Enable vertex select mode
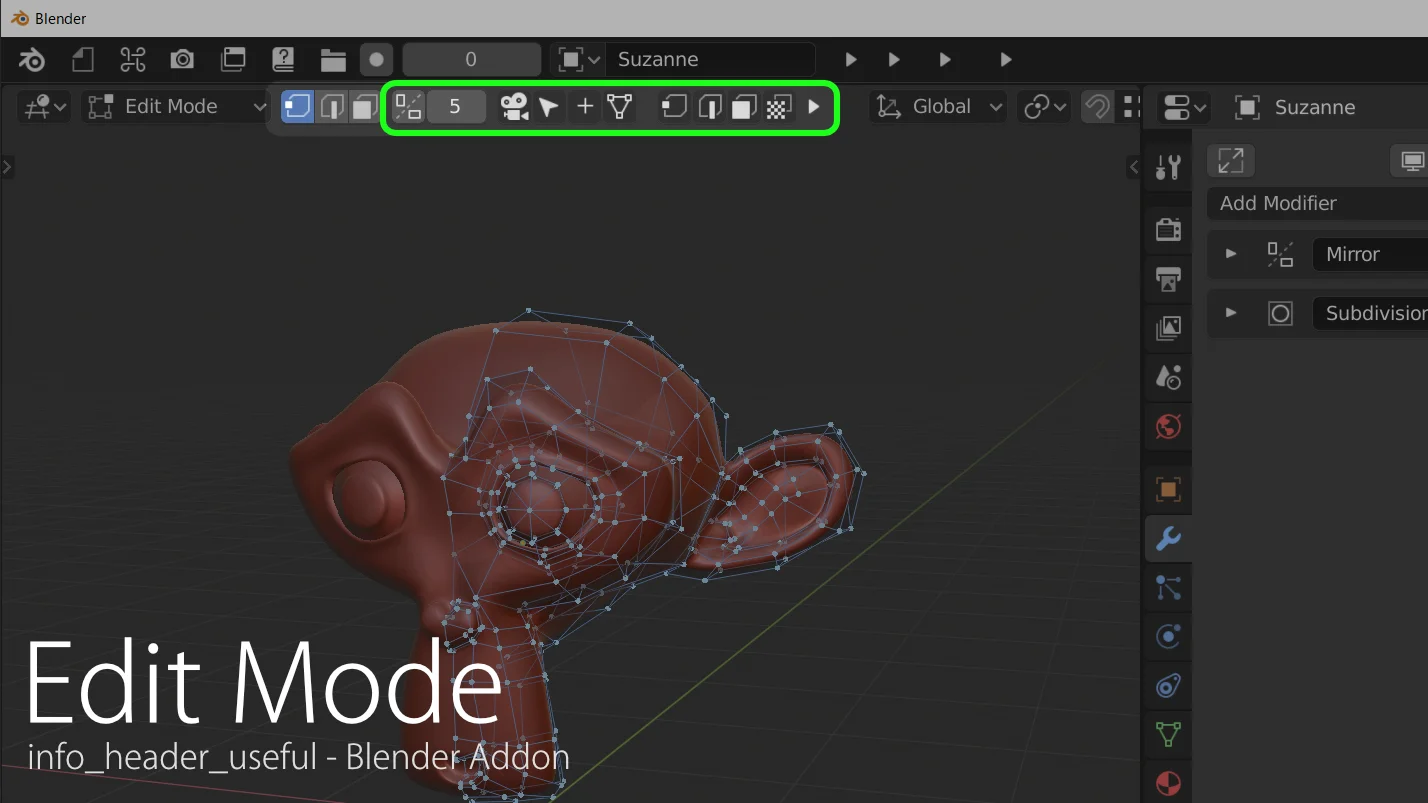1428x803 pixels. click(x=297, y=106)
